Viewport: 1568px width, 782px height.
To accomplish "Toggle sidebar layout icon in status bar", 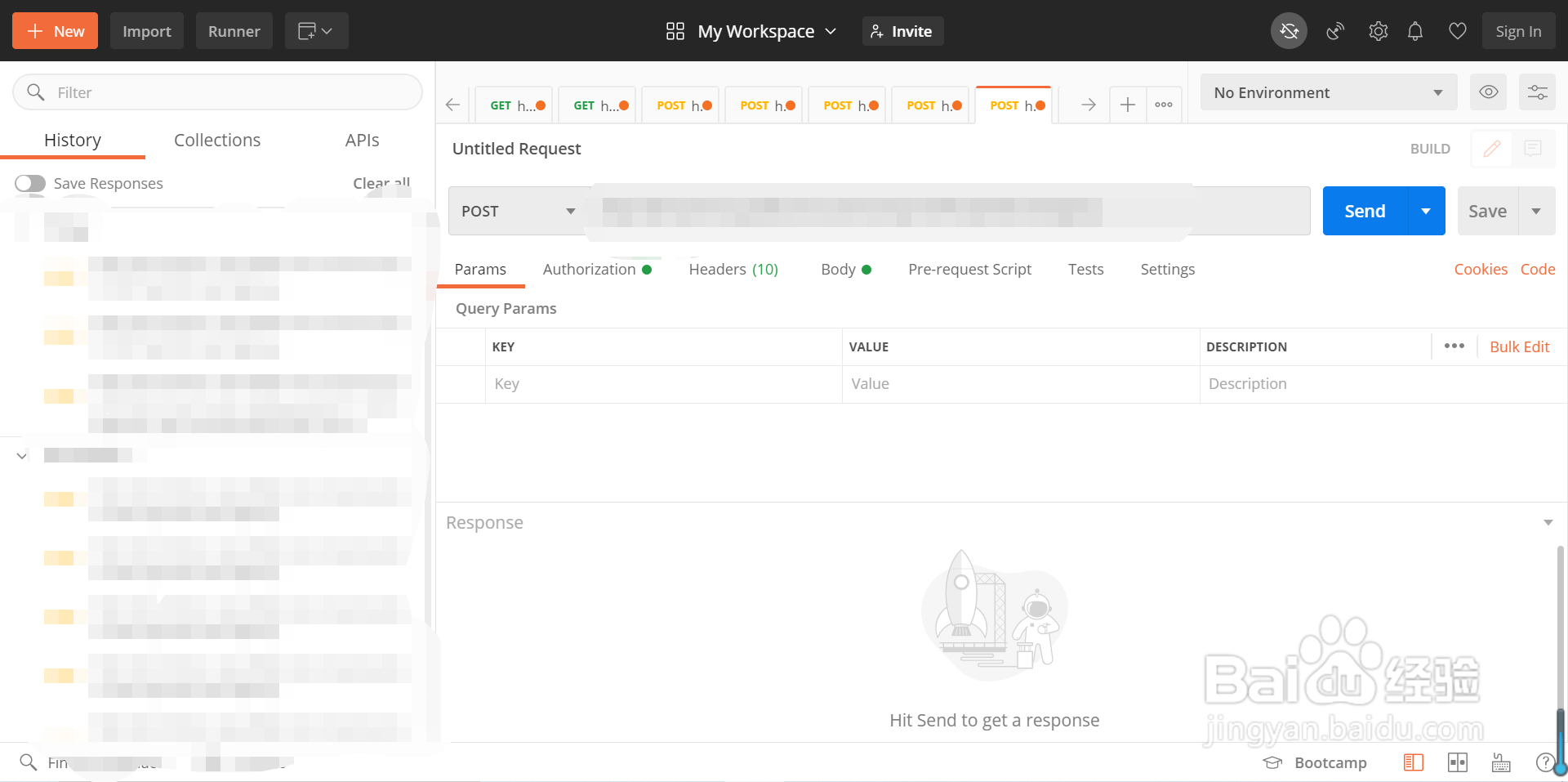I will click(1414, 762).
